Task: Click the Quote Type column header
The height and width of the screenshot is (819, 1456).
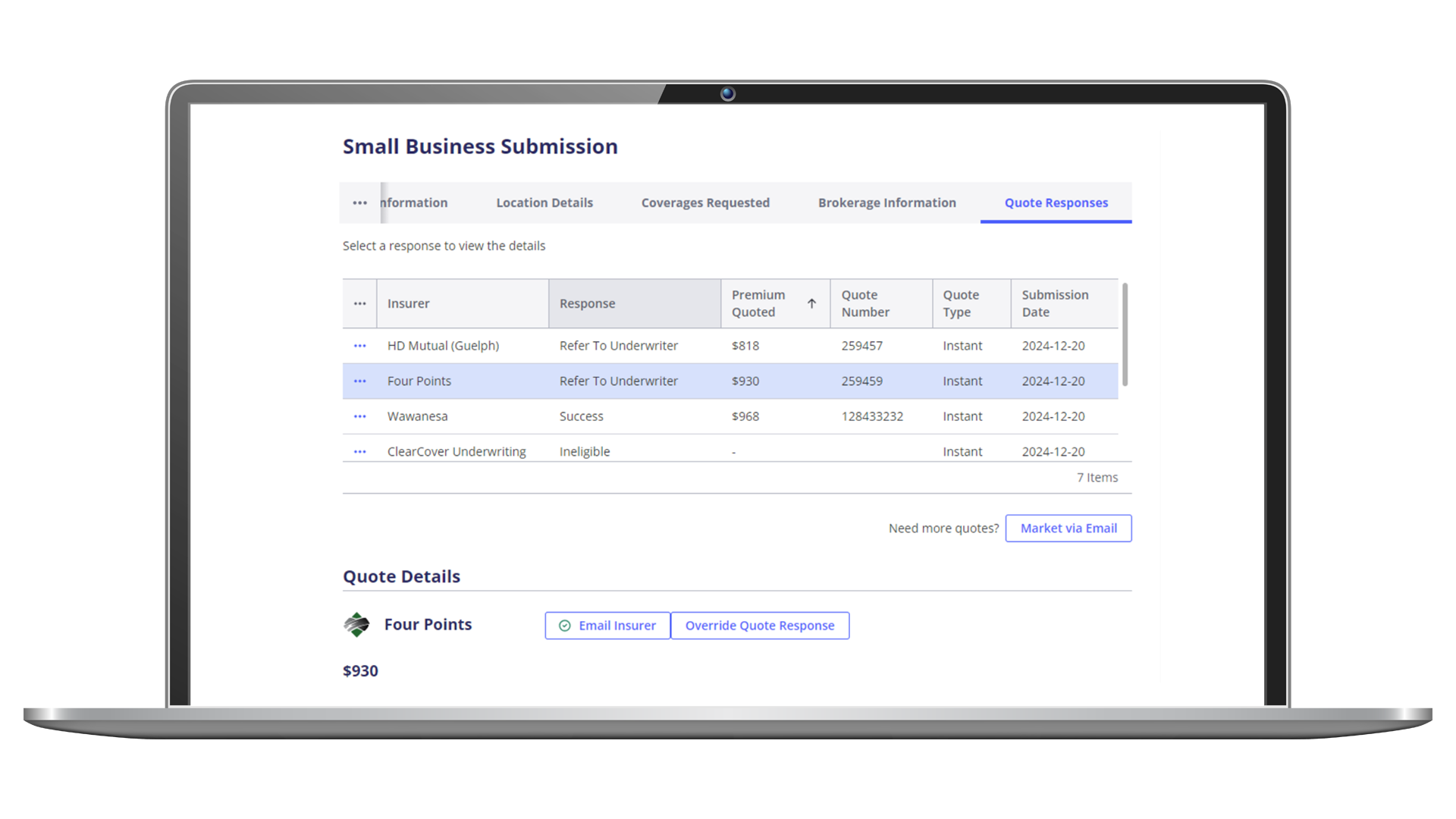Action: click(971, 303)
